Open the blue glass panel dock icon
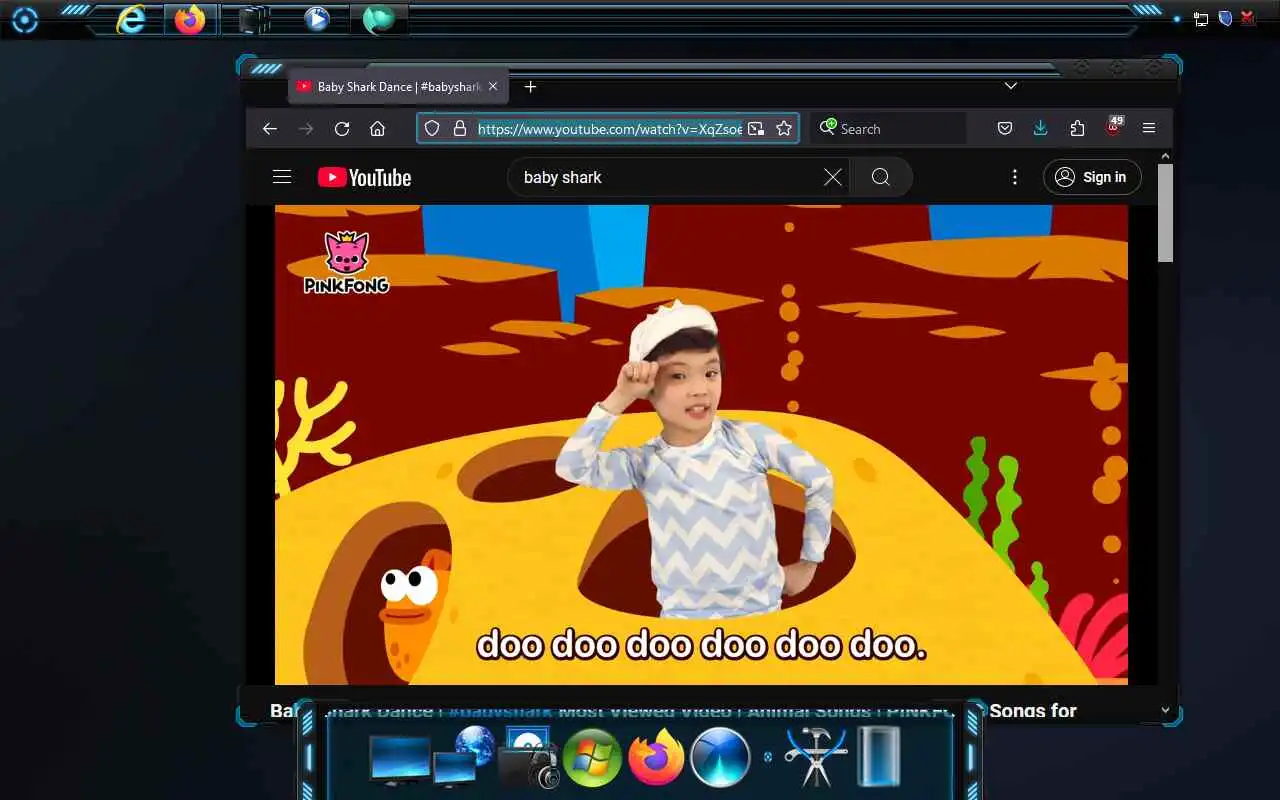 [880, 757]
